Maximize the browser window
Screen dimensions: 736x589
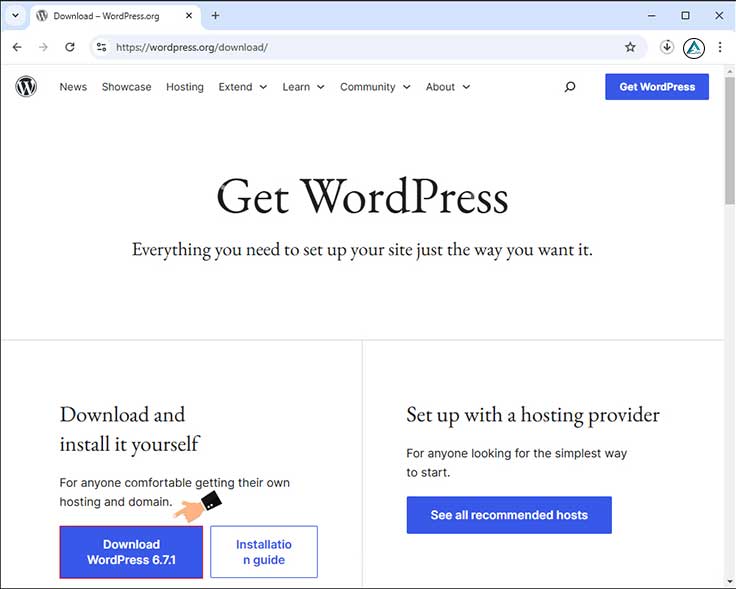685,15
